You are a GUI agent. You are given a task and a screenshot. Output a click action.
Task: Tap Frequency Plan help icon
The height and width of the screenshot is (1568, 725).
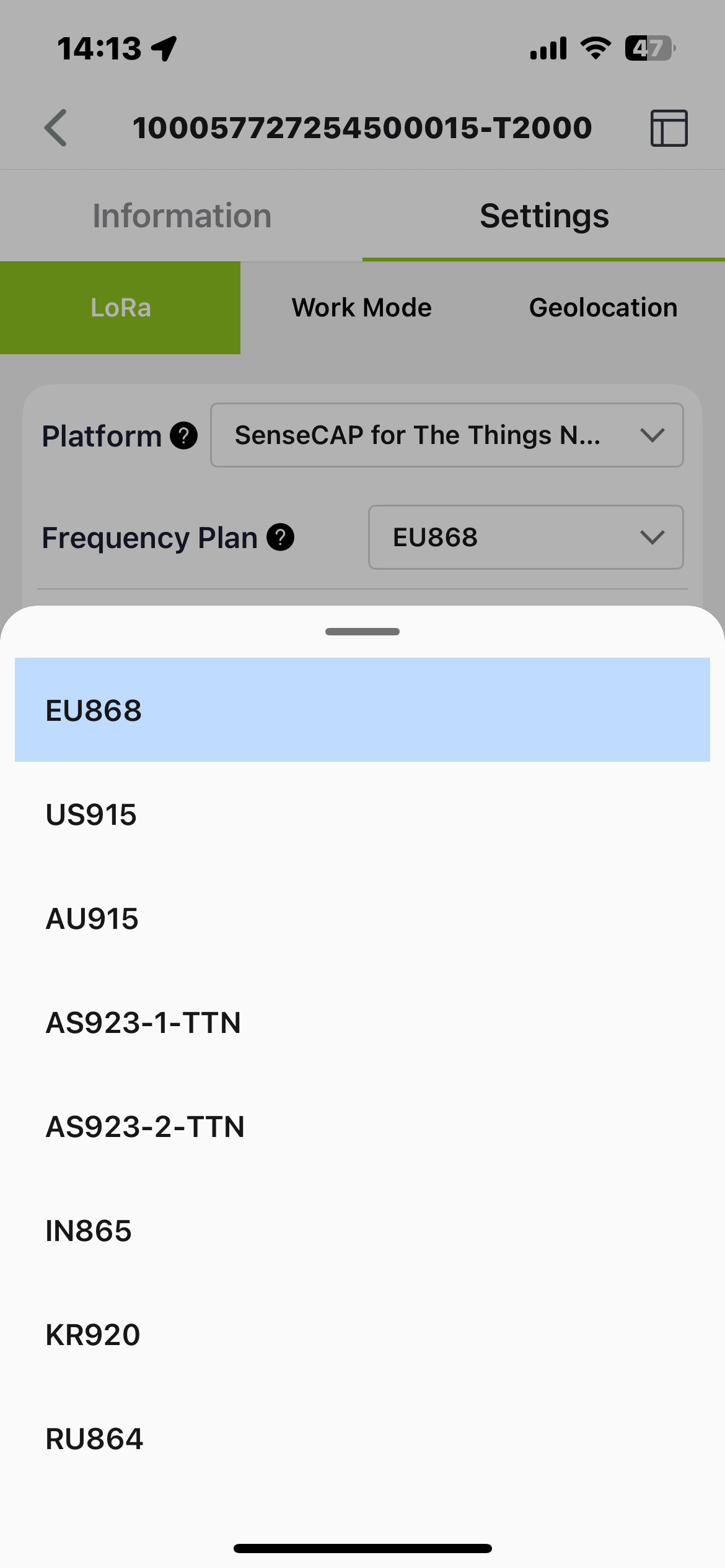(280, 537)
